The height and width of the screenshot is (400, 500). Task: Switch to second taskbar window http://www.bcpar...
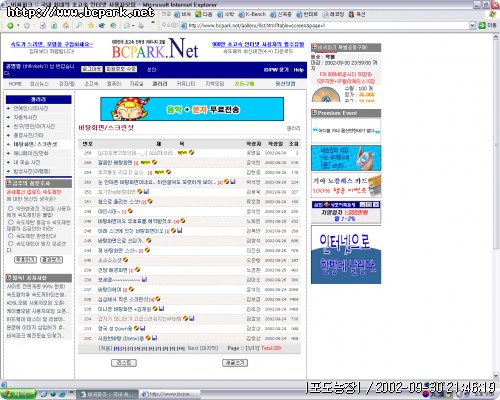(169, 394)
